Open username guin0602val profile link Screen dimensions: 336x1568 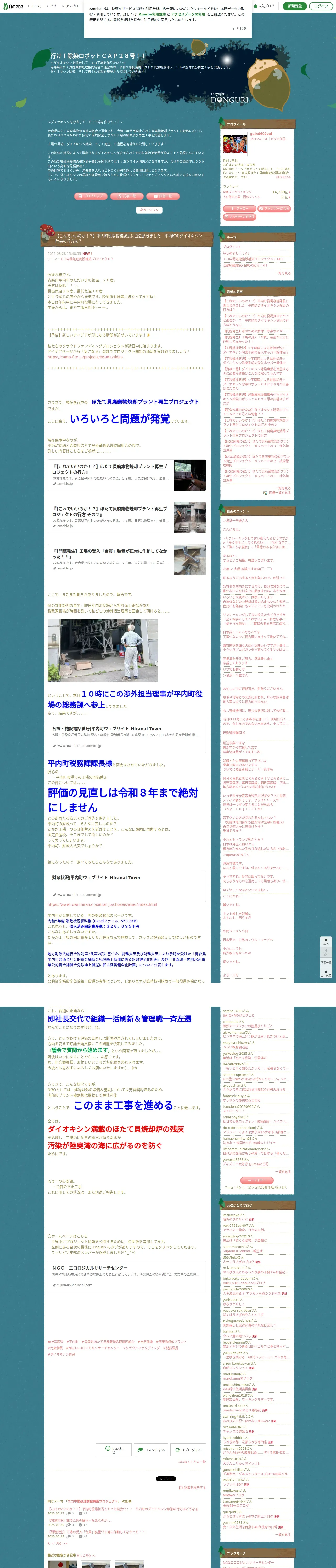click(x=261, y=134)
